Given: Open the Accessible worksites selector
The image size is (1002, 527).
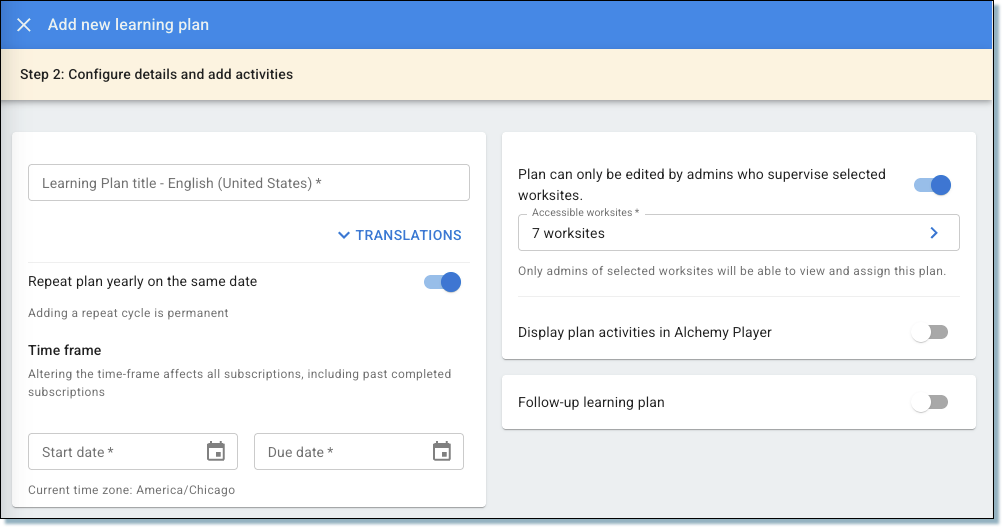Looking at the screenshot, I should coord(739,233).
